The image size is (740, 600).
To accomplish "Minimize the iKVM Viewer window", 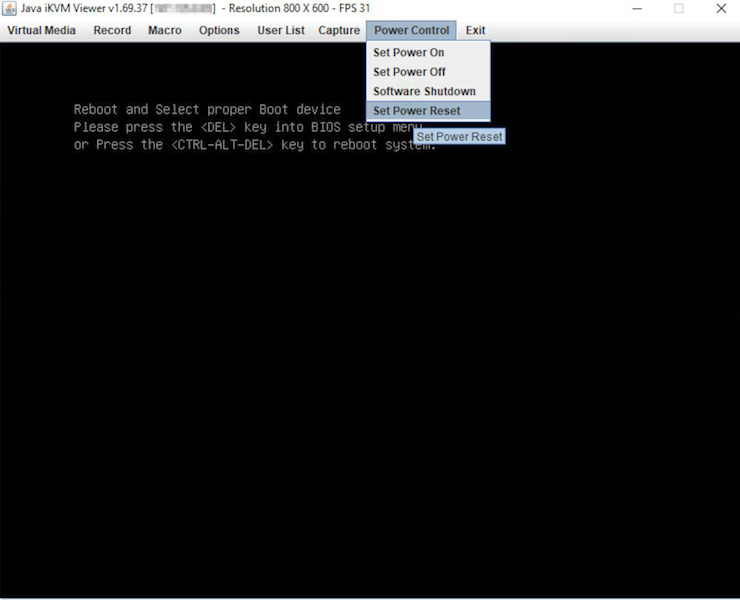I will 637,8.
